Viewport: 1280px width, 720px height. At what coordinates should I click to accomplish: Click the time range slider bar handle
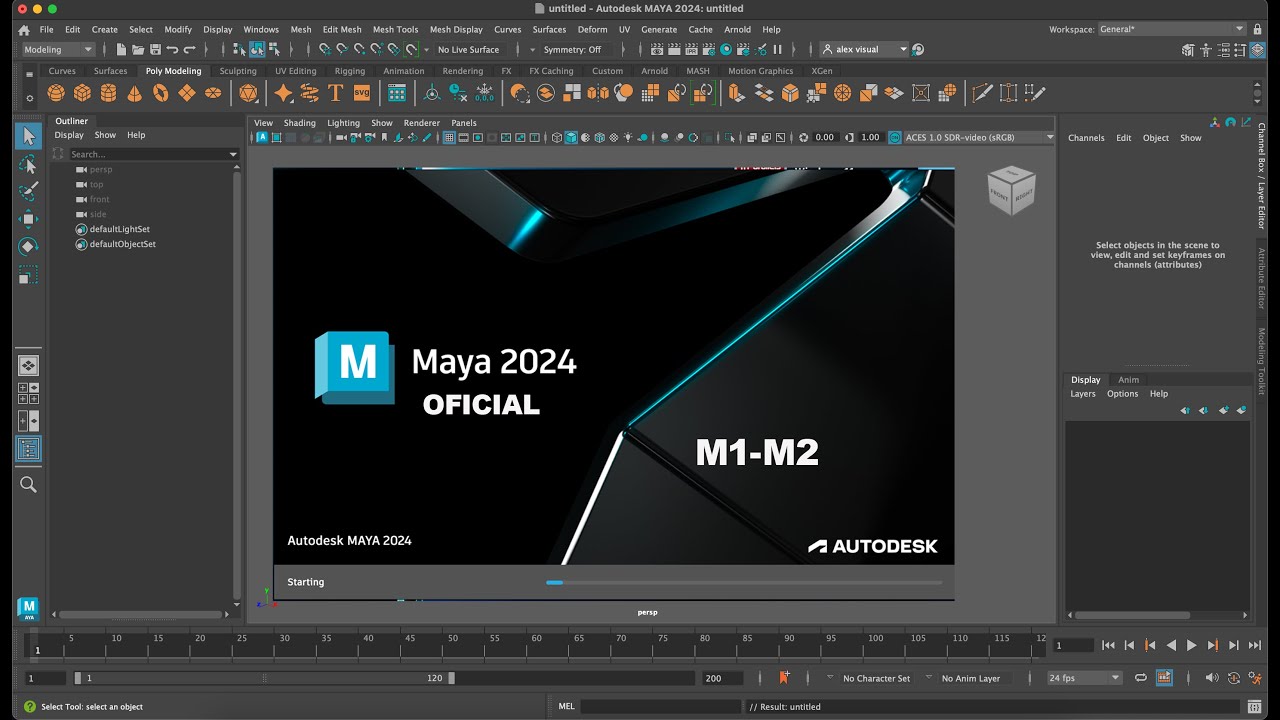[265, 678]
